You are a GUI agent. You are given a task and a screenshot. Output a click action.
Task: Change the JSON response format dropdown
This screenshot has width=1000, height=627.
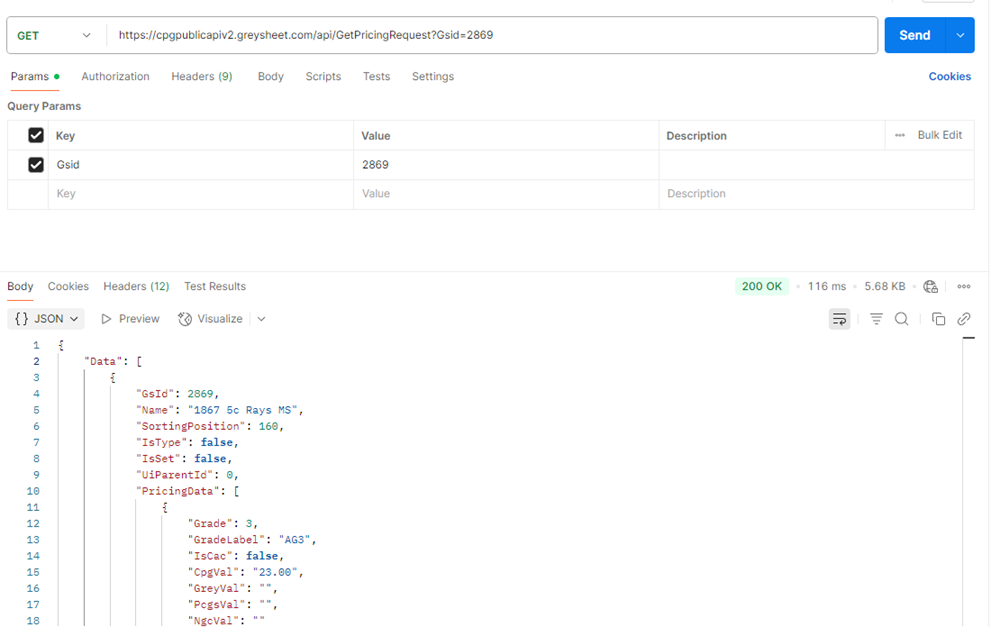tap(46, 318)
